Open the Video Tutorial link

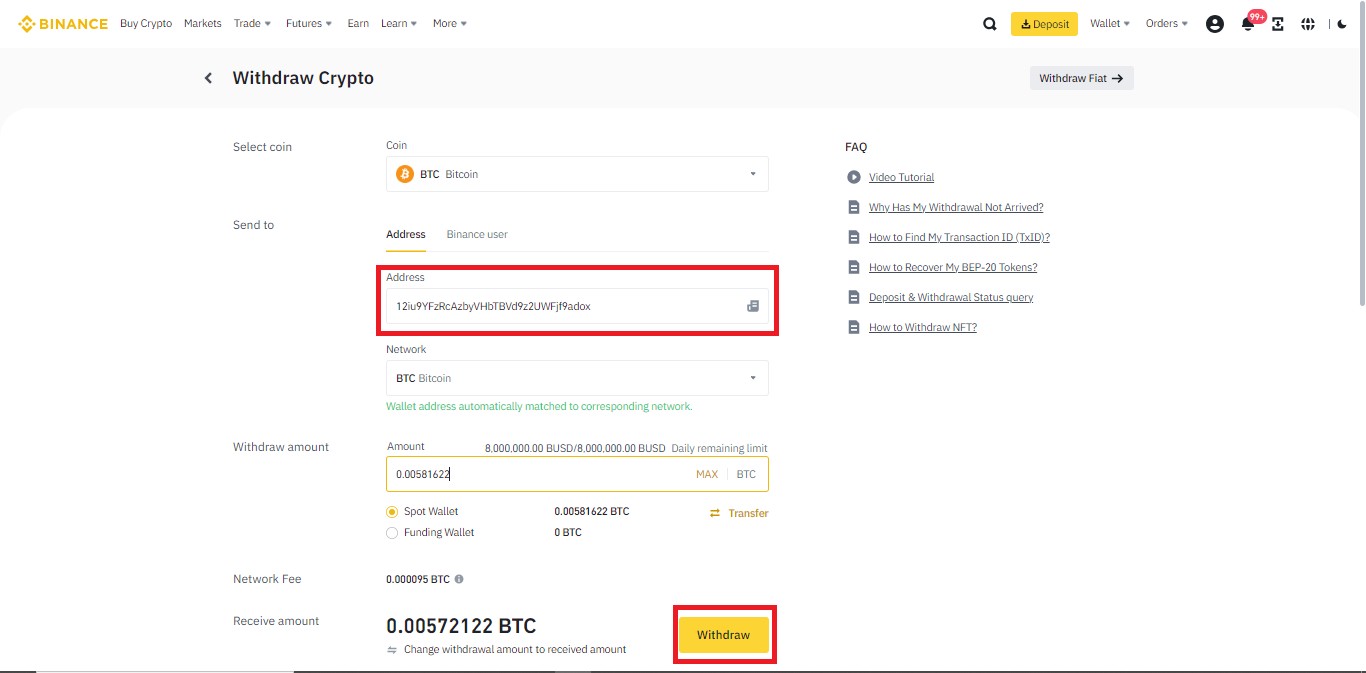[x=902, y=177]
